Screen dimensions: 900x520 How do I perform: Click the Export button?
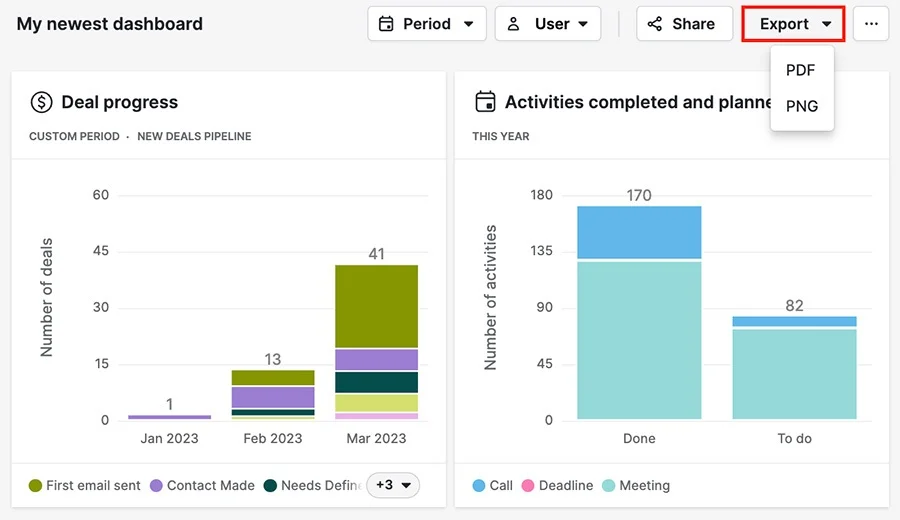point(793,24)
